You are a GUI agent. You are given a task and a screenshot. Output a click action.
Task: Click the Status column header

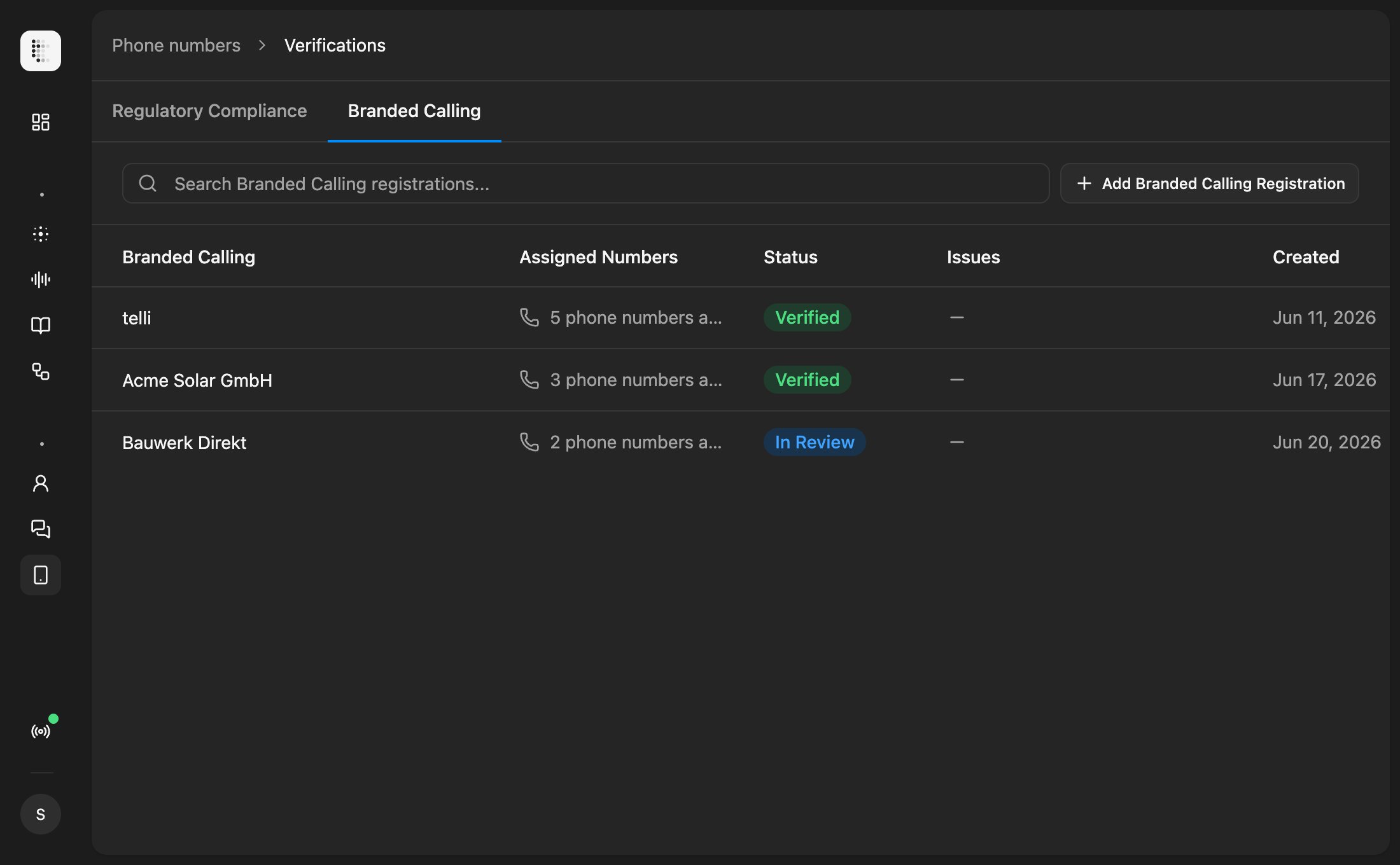790,257
